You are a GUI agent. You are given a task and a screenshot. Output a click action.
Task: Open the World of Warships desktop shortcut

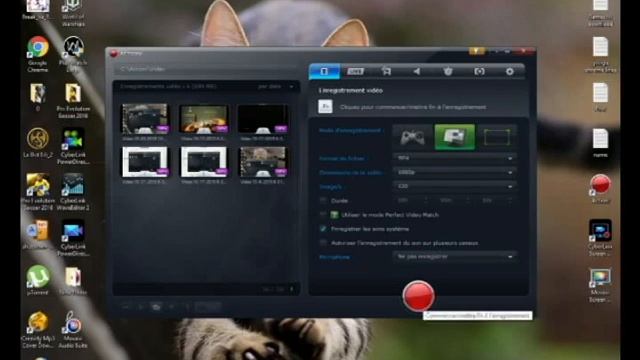click(73, 13)
